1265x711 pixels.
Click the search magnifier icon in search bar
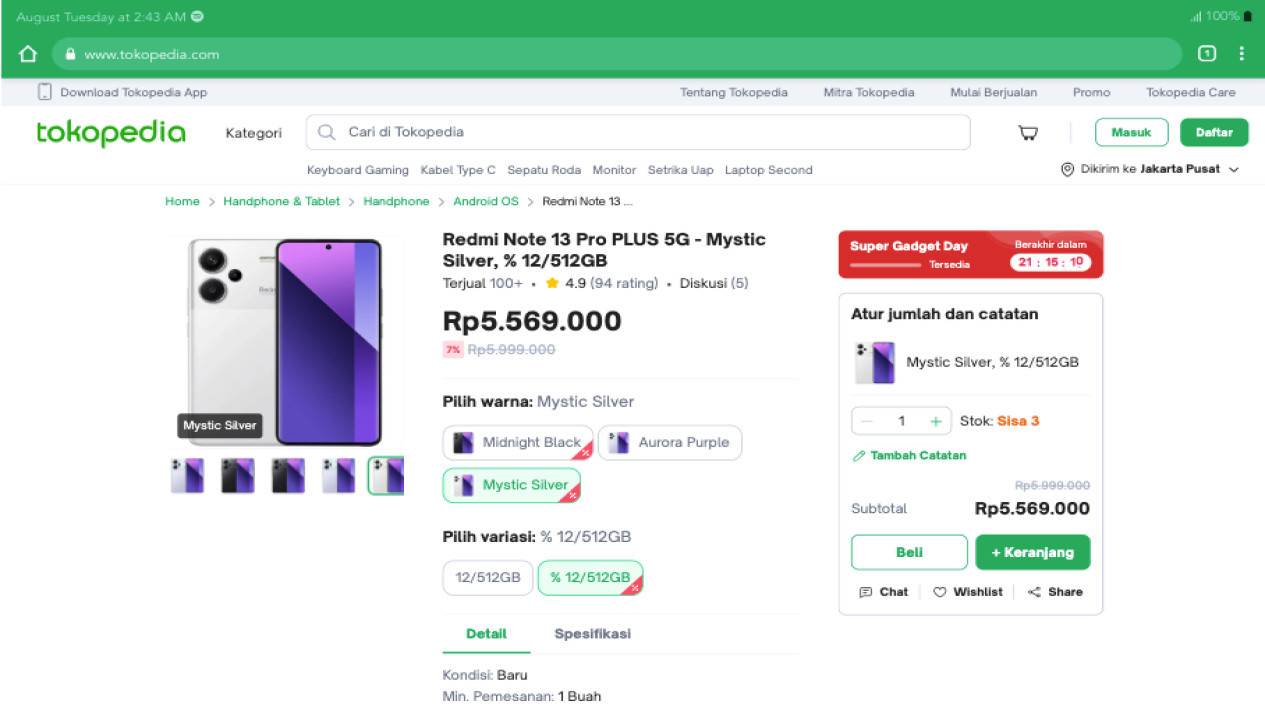(326, 132)
